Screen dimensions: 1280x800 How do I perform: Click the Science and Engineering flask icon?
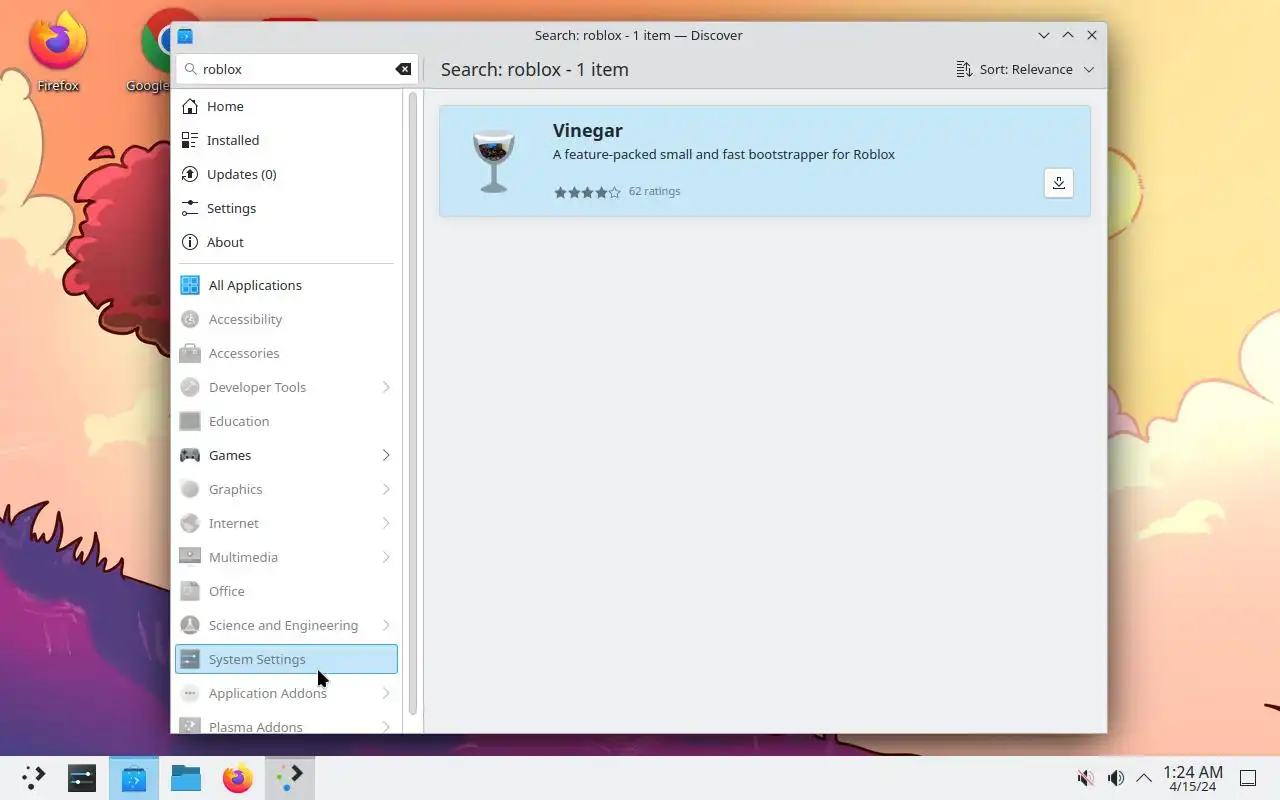(190, 625)
